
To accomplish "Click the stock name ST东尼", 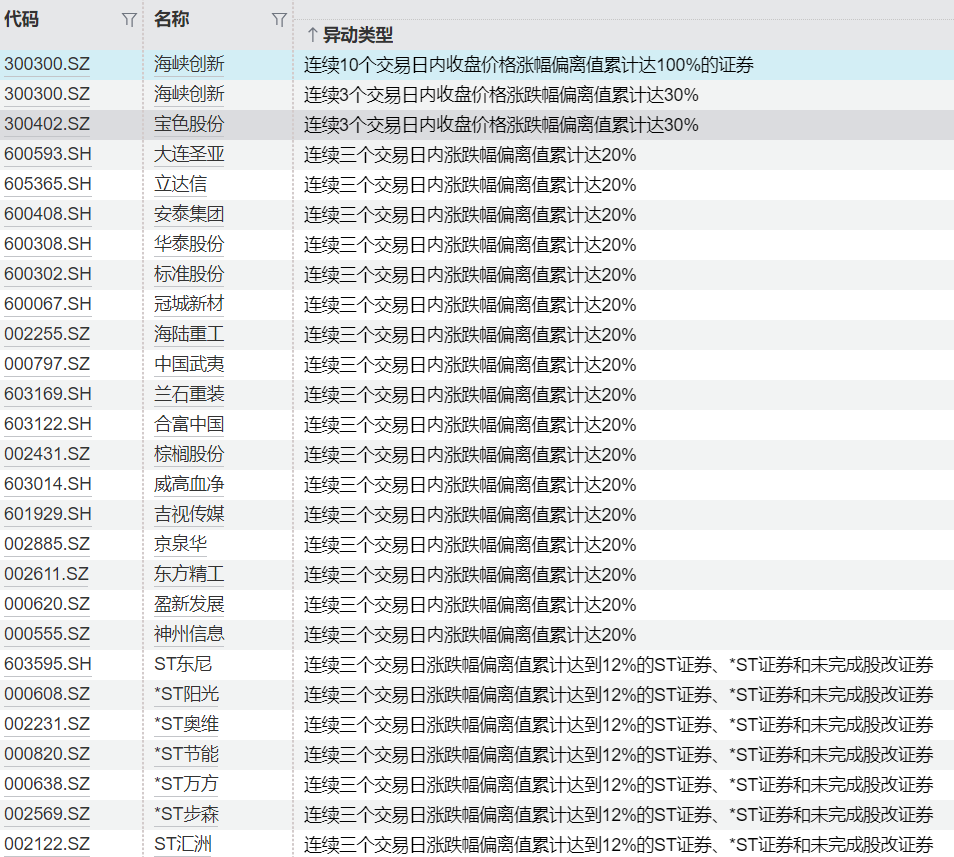I will [x=183, y=665].
